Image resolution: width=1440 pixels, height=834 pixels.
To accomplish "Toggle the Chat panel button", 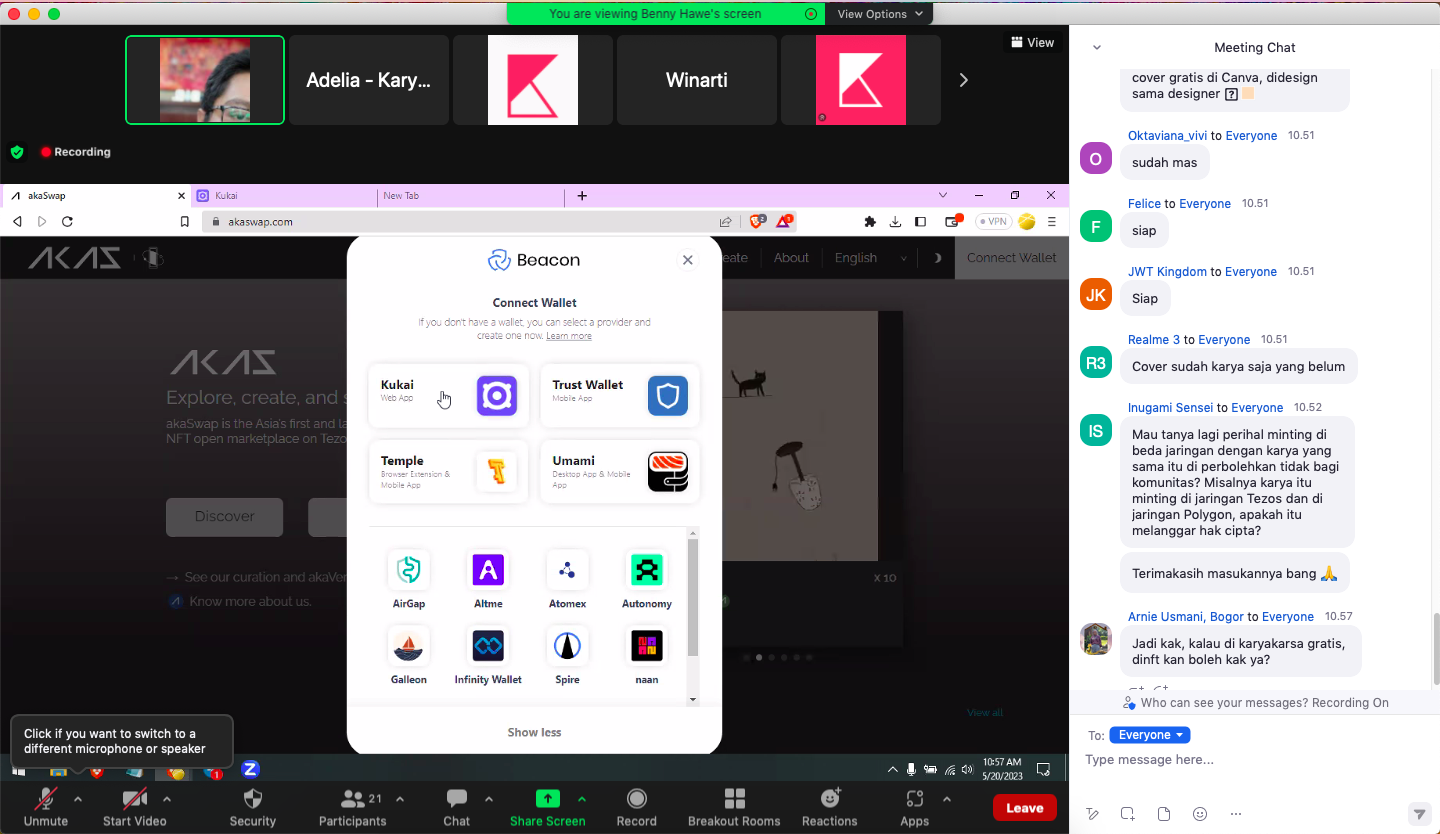I will pyautogui.click(x=457, y=807).
